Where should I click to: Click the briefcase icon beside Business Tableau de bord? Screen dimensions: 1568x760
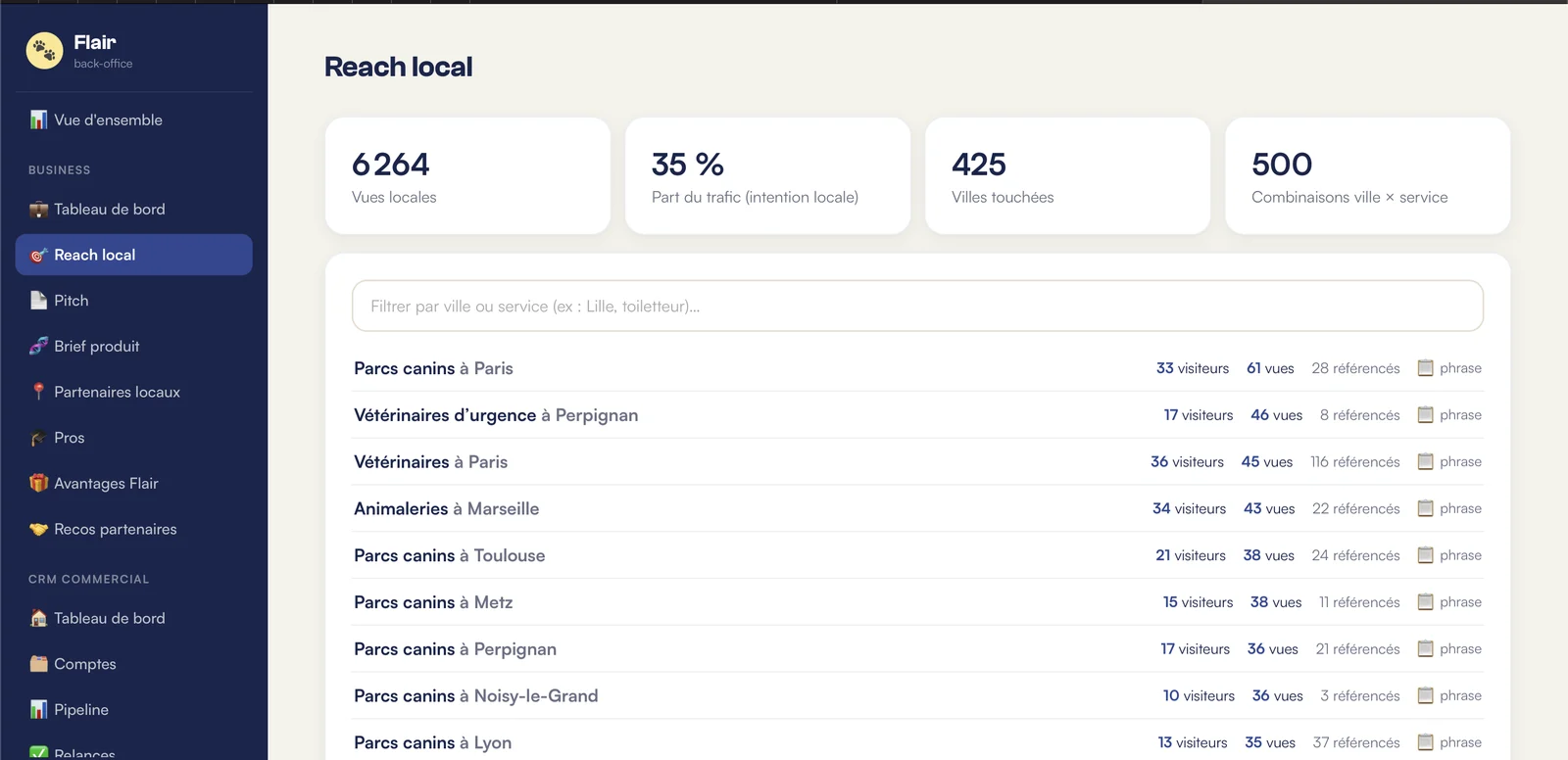[x=38, y=209]
